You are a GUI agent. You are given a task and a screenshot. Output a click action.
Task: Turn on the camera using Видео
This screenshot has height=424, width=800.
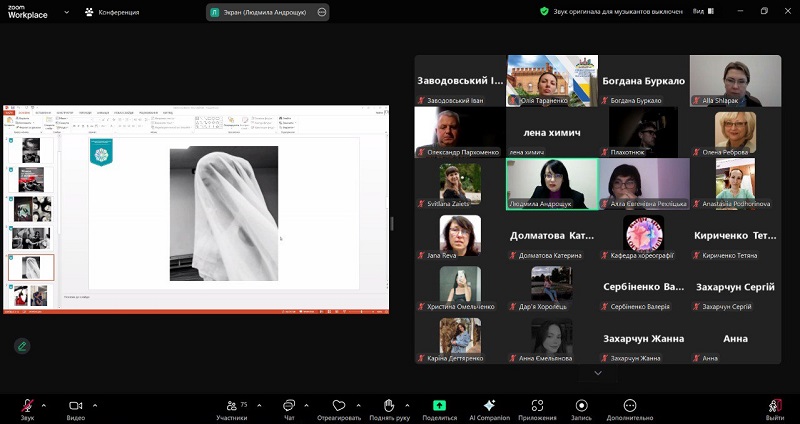tap(75, 406)
